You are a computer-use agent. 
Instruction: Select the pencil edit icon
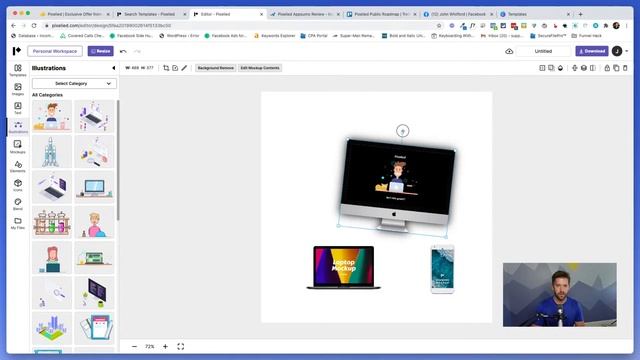point(184,68)
